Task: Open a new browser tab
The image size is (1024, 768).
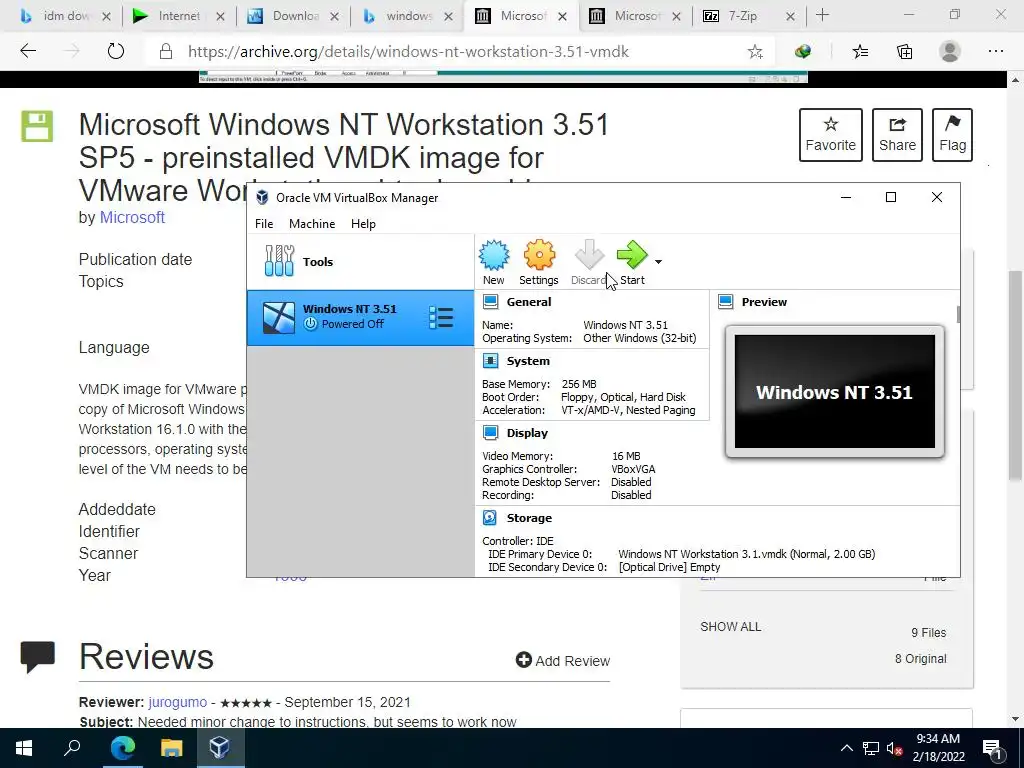Action: click(822, 16)
